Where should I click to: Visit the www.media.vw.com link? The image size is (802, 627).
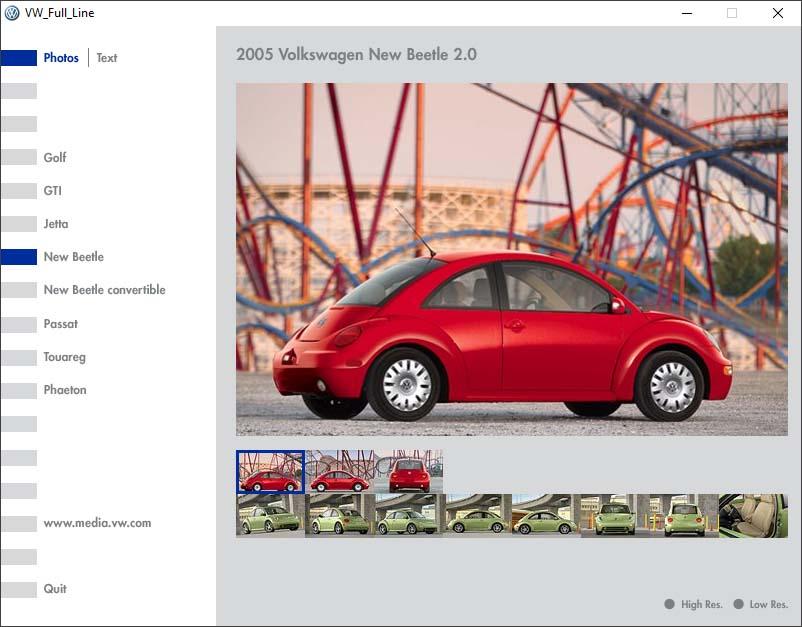tap(97, 523)
